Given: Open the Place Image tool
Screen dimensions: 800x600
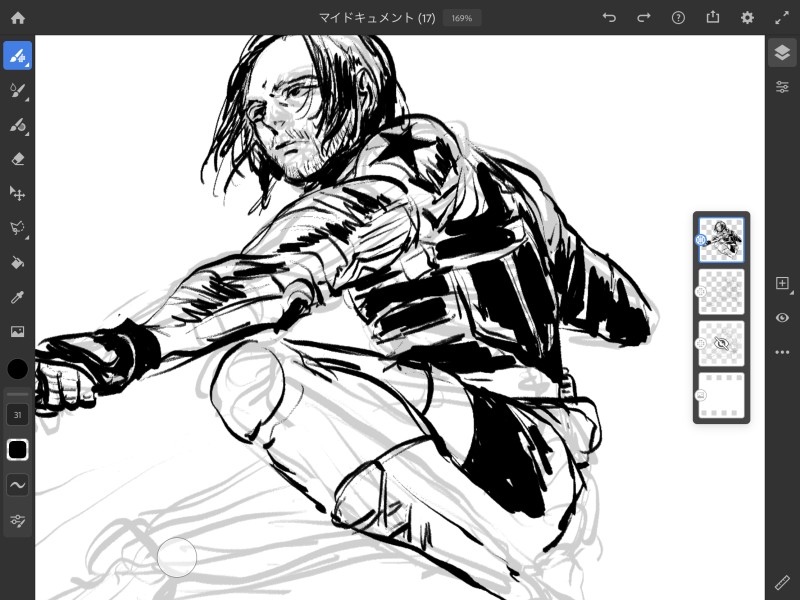Looking at the screenshot, I should click(17, 332).
